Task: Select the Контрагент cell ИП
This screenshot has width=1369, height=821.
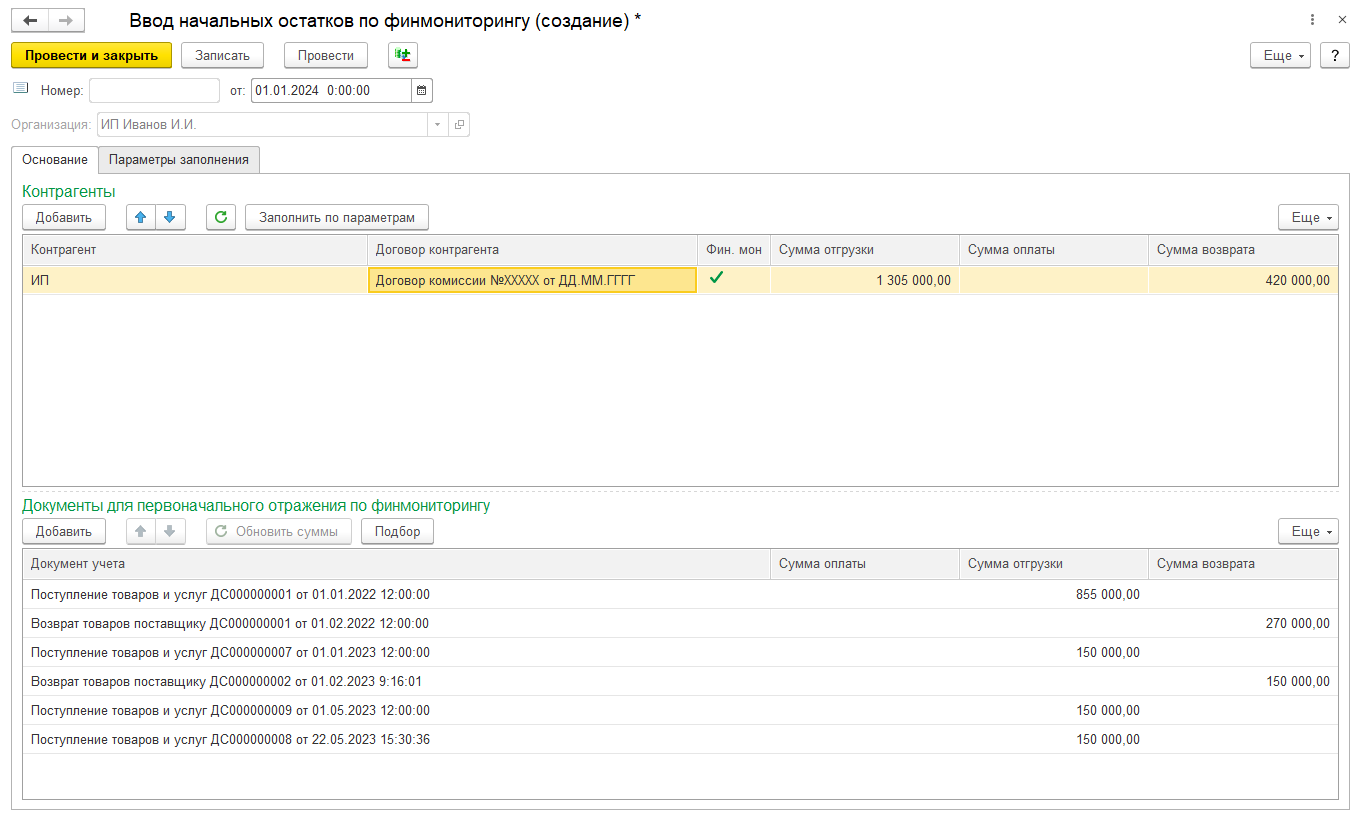Action: point(195,281)
